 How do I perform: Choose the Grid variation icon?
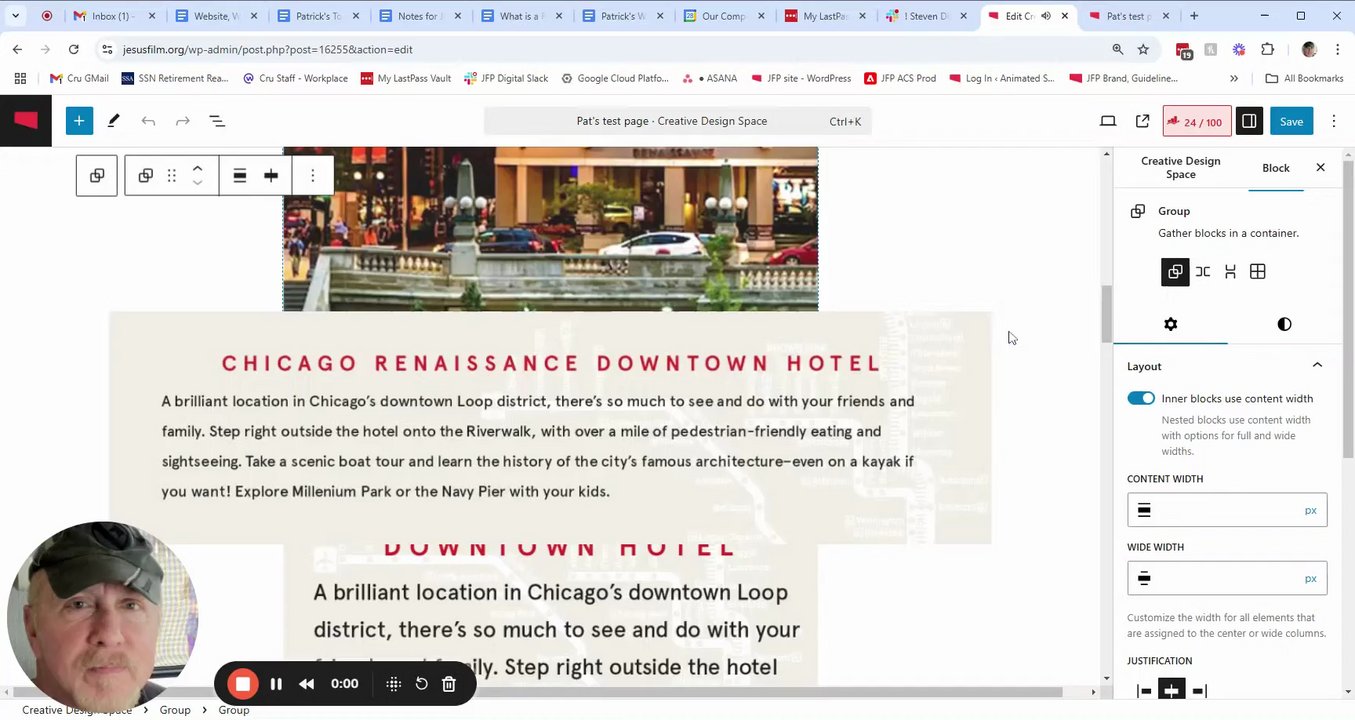click(x=1258, y=272)
